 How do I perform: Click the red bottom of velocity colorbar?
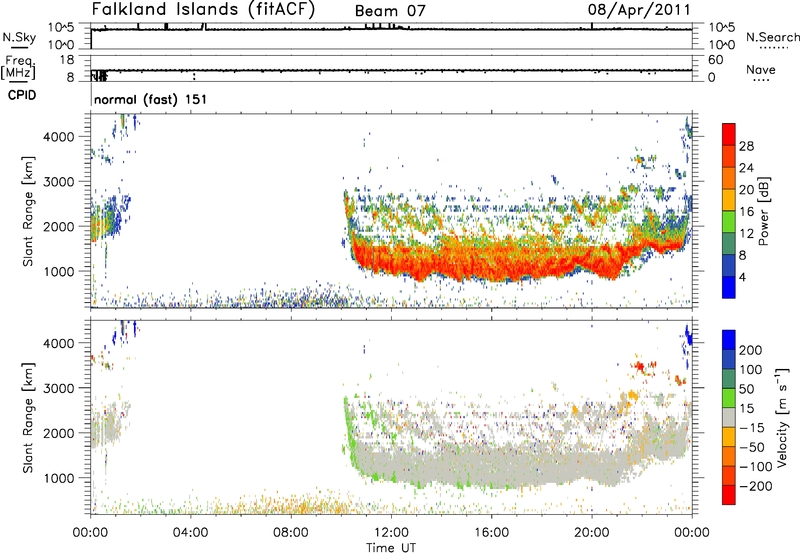(729, 495)
